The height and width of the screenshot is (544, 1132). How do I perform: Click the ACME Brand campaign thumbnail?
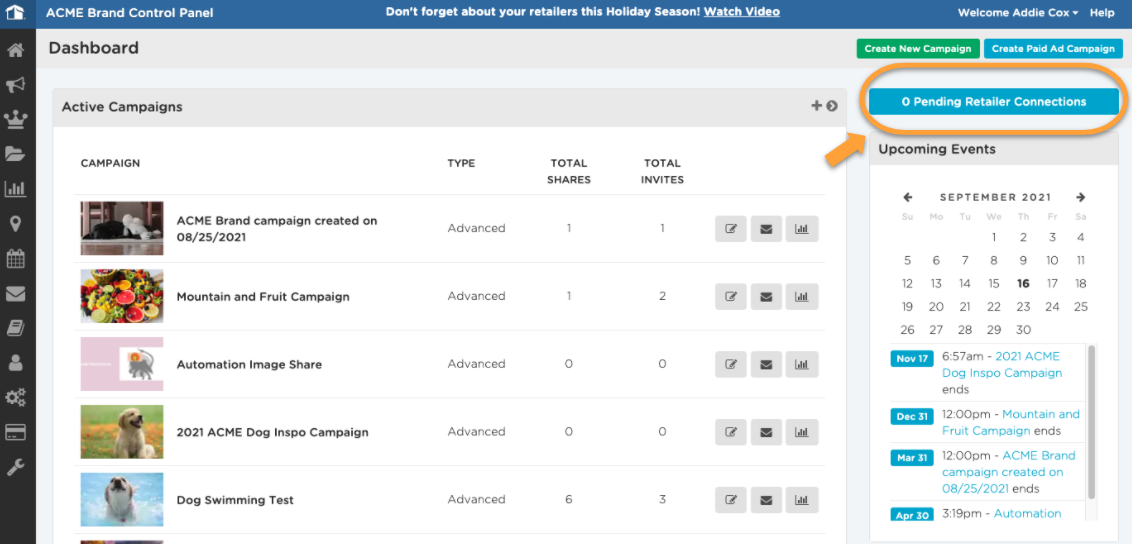click(x=121, y=228)
